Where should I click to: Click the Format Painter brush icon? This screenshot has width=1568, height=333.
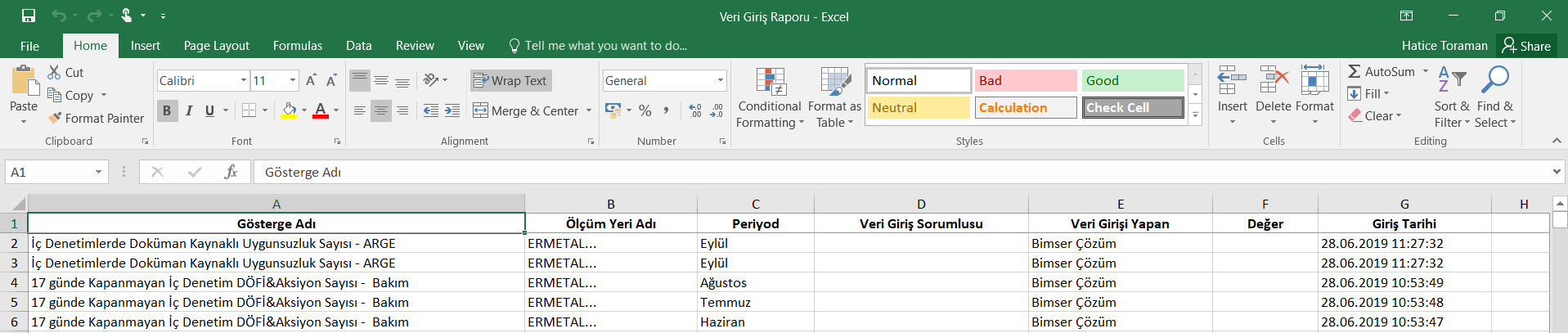tap(55, 119)
